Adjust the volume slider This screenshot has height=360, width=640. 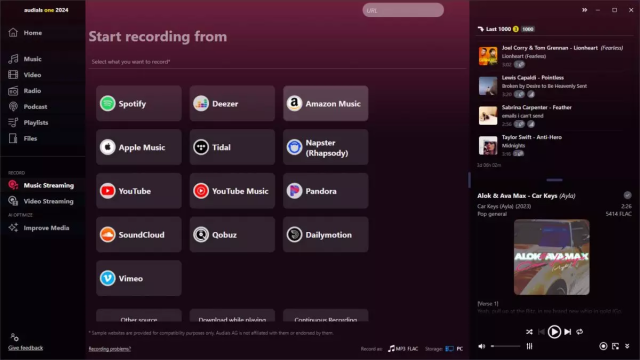(x=506, y=346)
